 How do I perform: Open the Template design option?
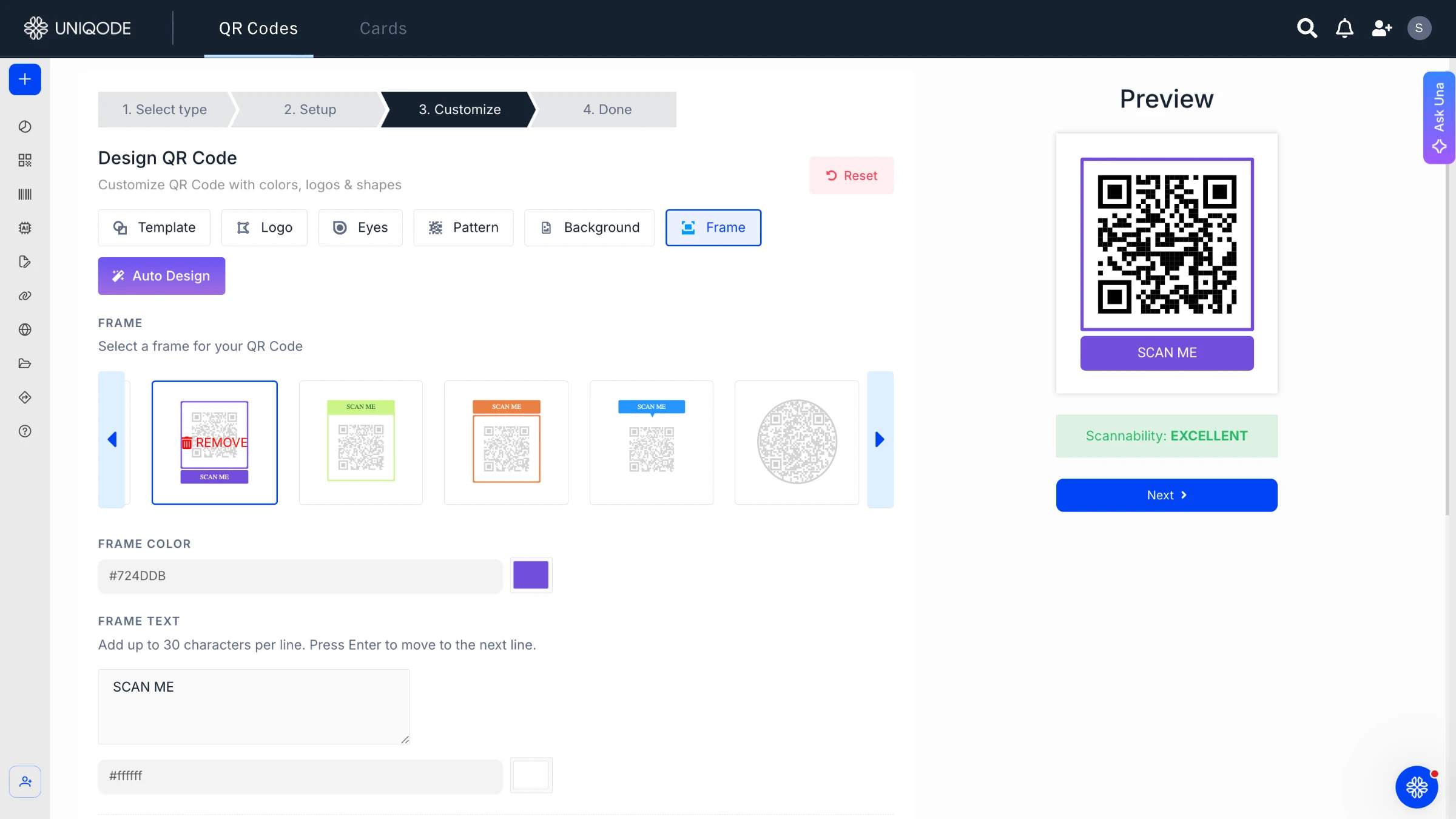tap(154, 227)
